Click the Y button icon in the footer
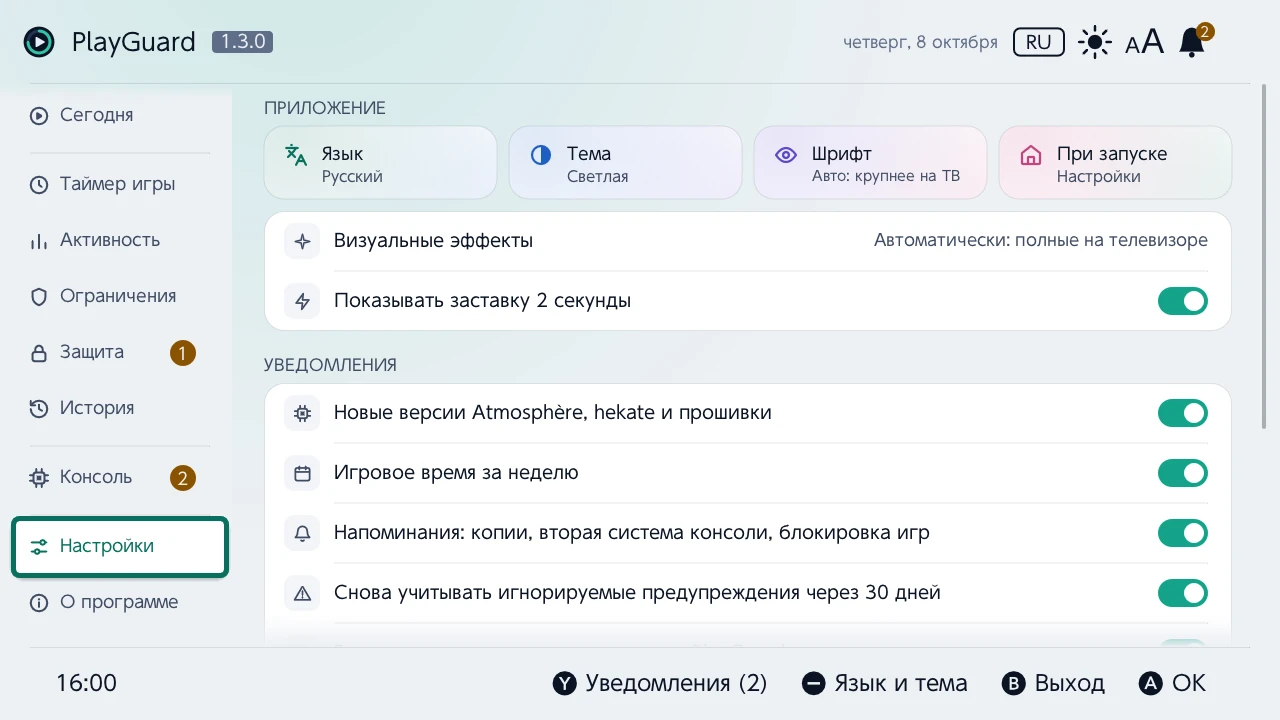The width and height of the screenshot is (1280, 720). click(x=565, y=684)
